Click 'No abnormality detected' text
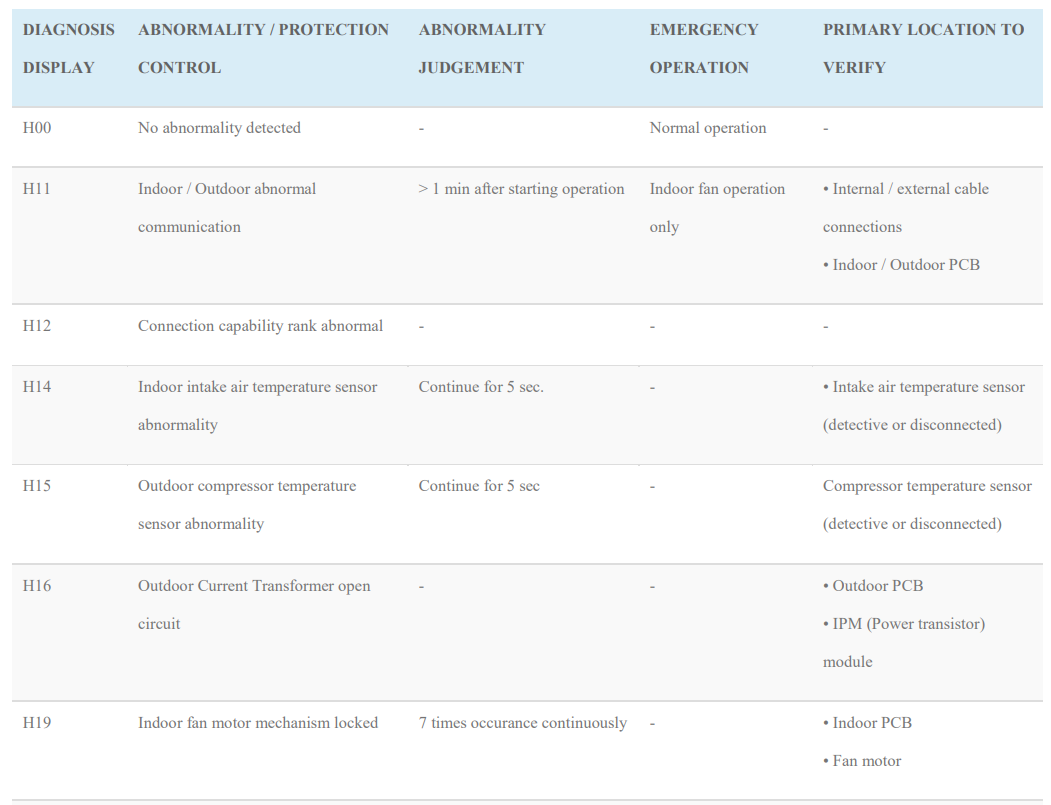The height and width of the screenshot is (805, 1051). coord(219,128)
